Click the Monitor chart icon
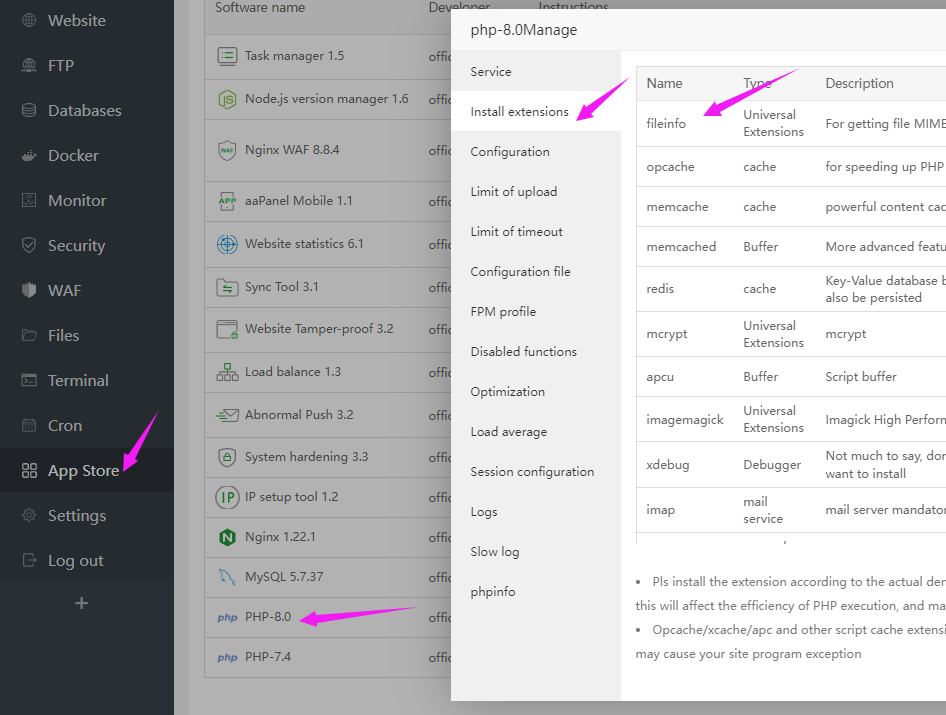Screen dimensions: 946x715 28,200
